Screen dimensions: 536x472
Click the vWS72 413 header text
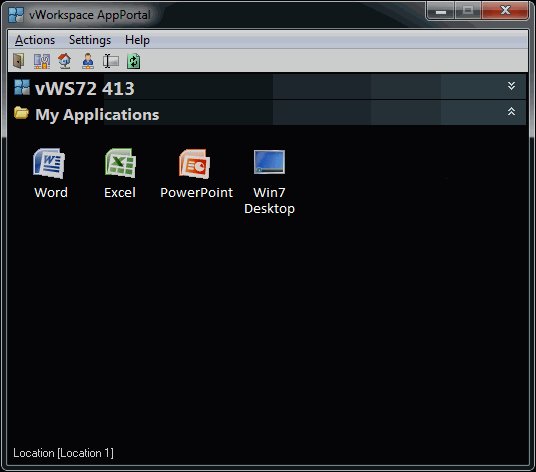[x=85, y=88]
